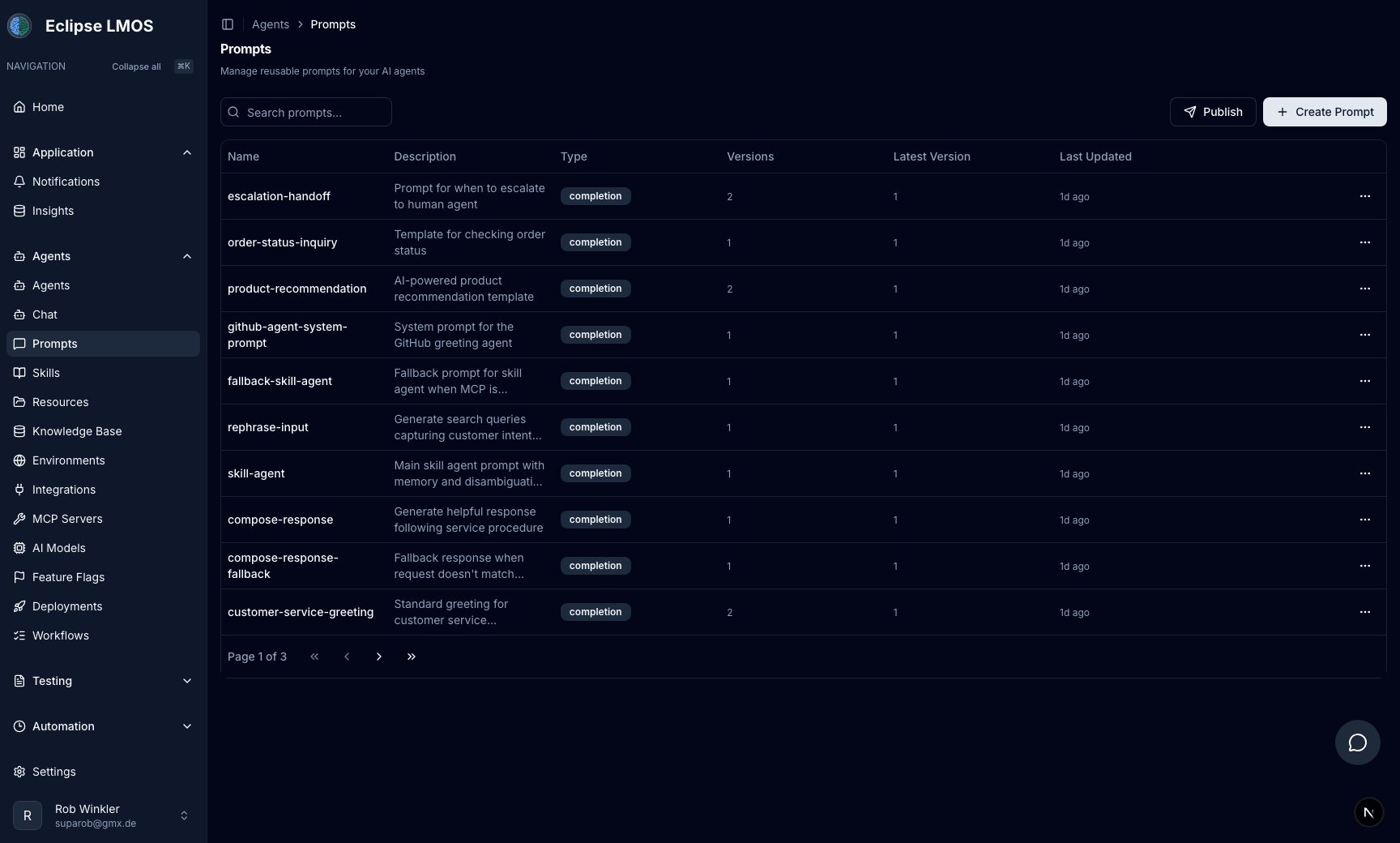Open the Settings menu item

coord(103,772)
